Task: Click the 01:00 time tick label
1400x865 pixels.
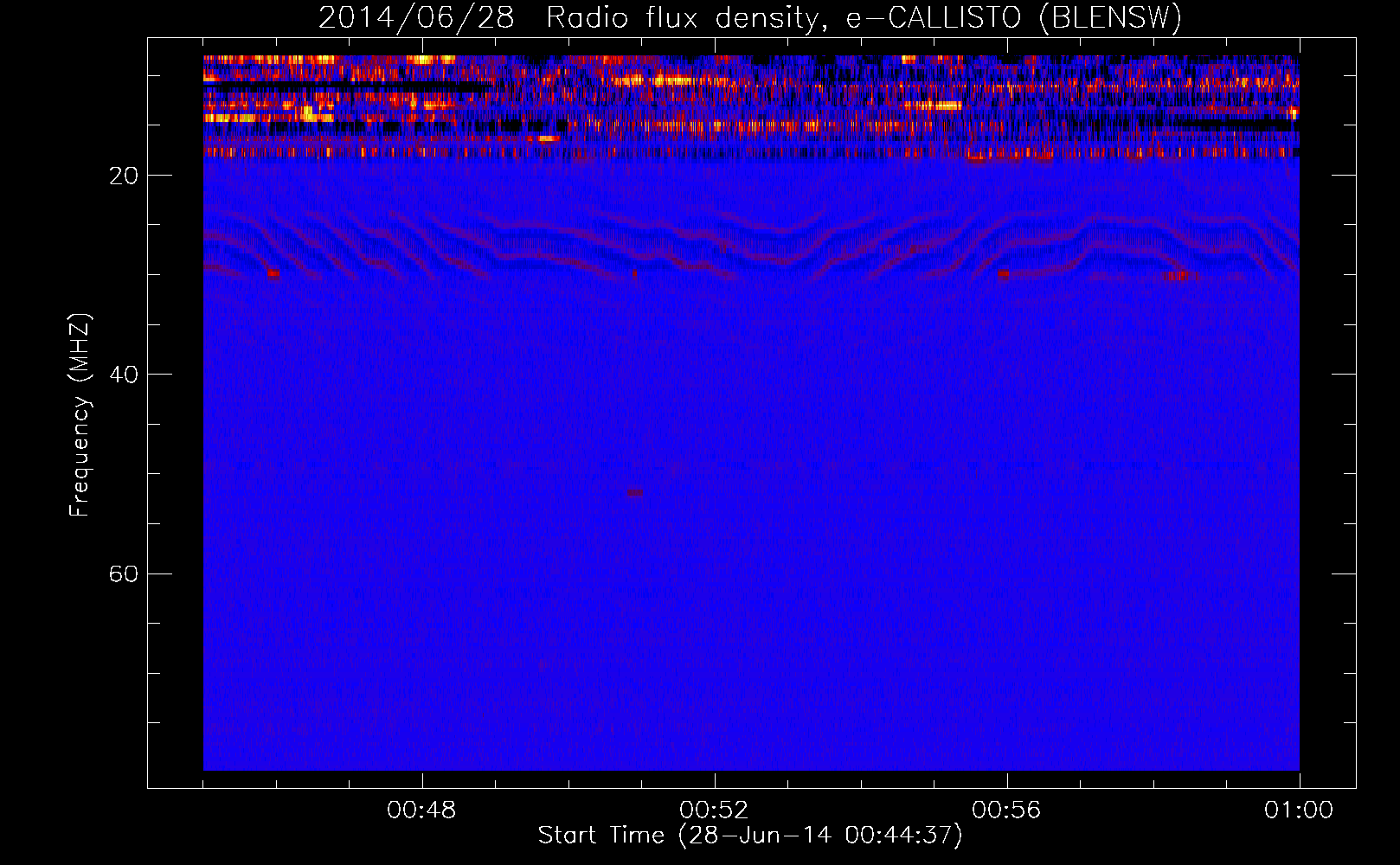Action: [1299, 811]
